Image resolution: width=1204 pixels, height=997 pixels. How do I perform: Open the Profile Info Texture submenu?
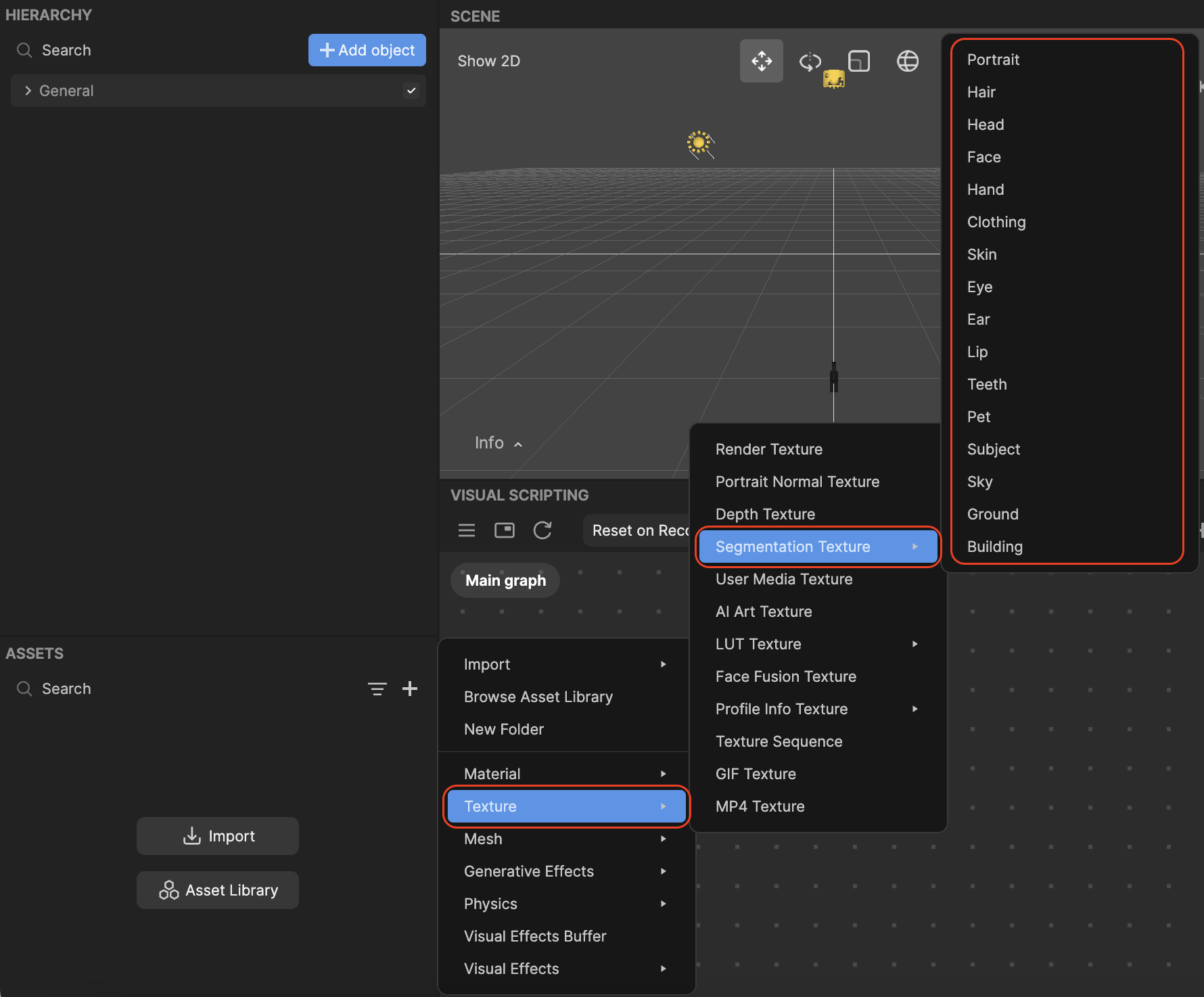click(x=818, y=709)
